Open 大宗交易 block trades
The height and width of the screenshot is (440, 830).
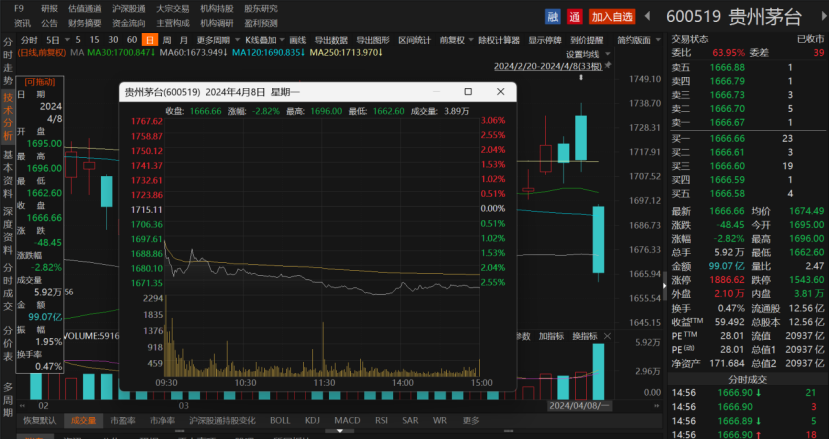(x=173, y=8)
